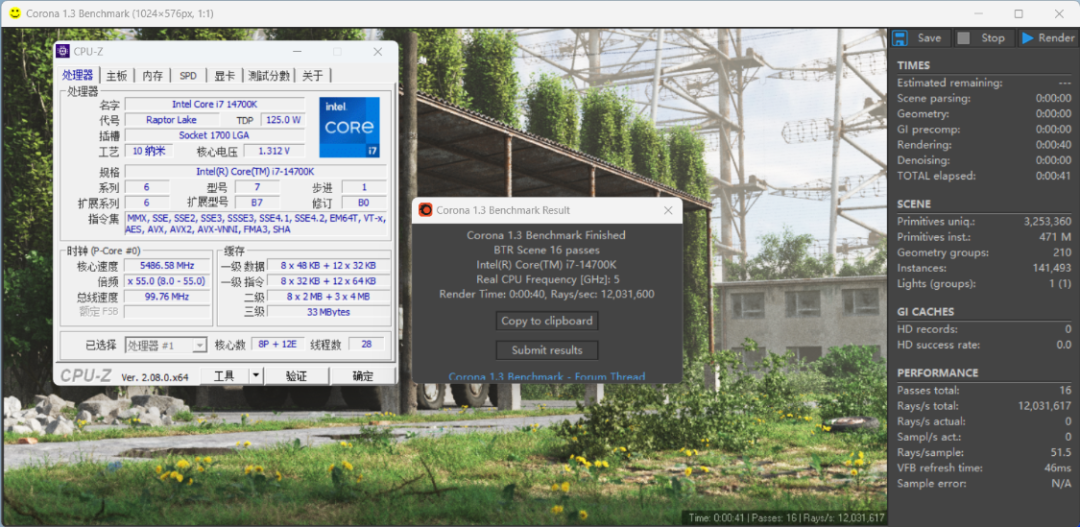Viewport: 1080px width, 527px height.
Task: Minimize the CPU-Z window
Action: 297,52
